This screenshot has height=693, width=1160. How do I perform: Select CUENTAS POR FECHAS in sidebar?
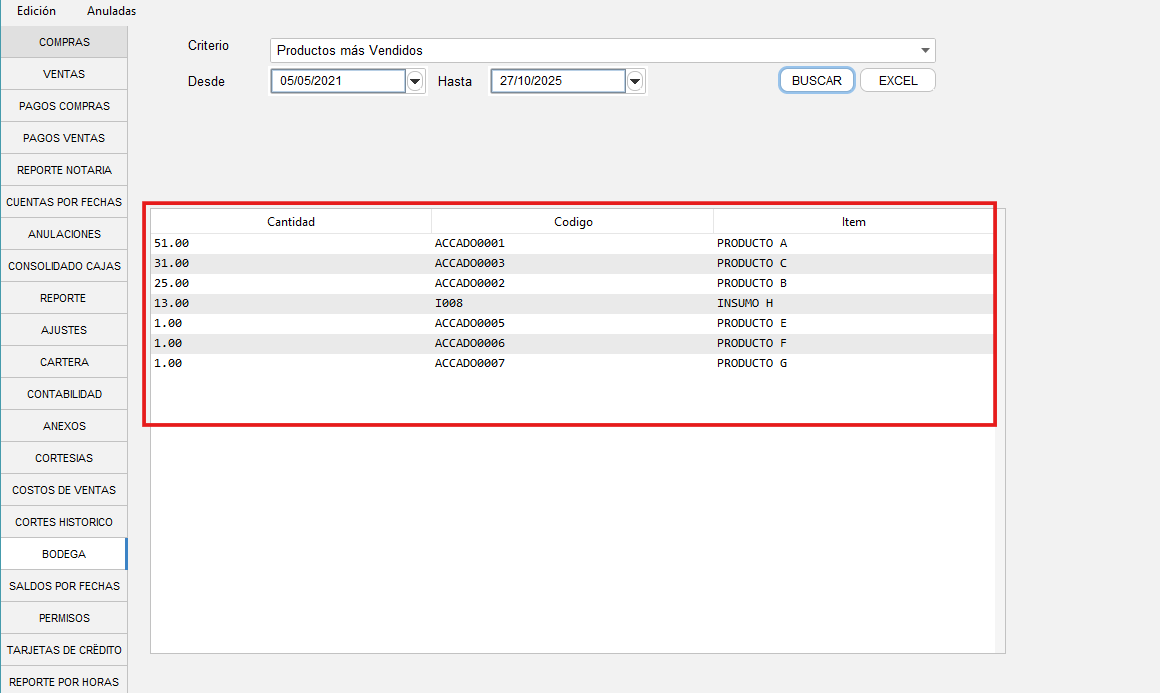coord(64,202)
